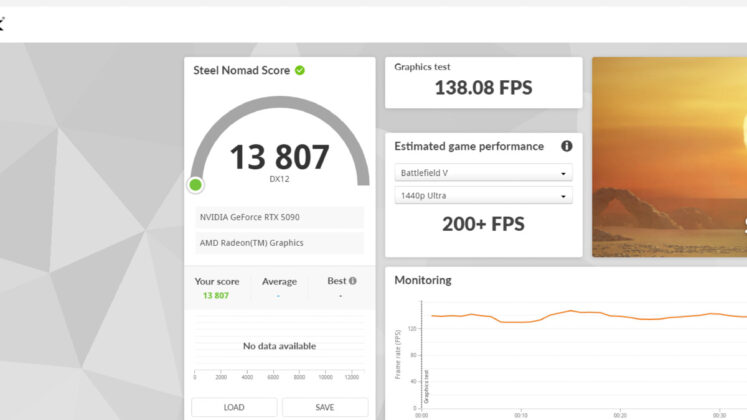Click the green Your score value 13 807
The image size is (747, 420).
pyautogui.click(x=216, y=296)
